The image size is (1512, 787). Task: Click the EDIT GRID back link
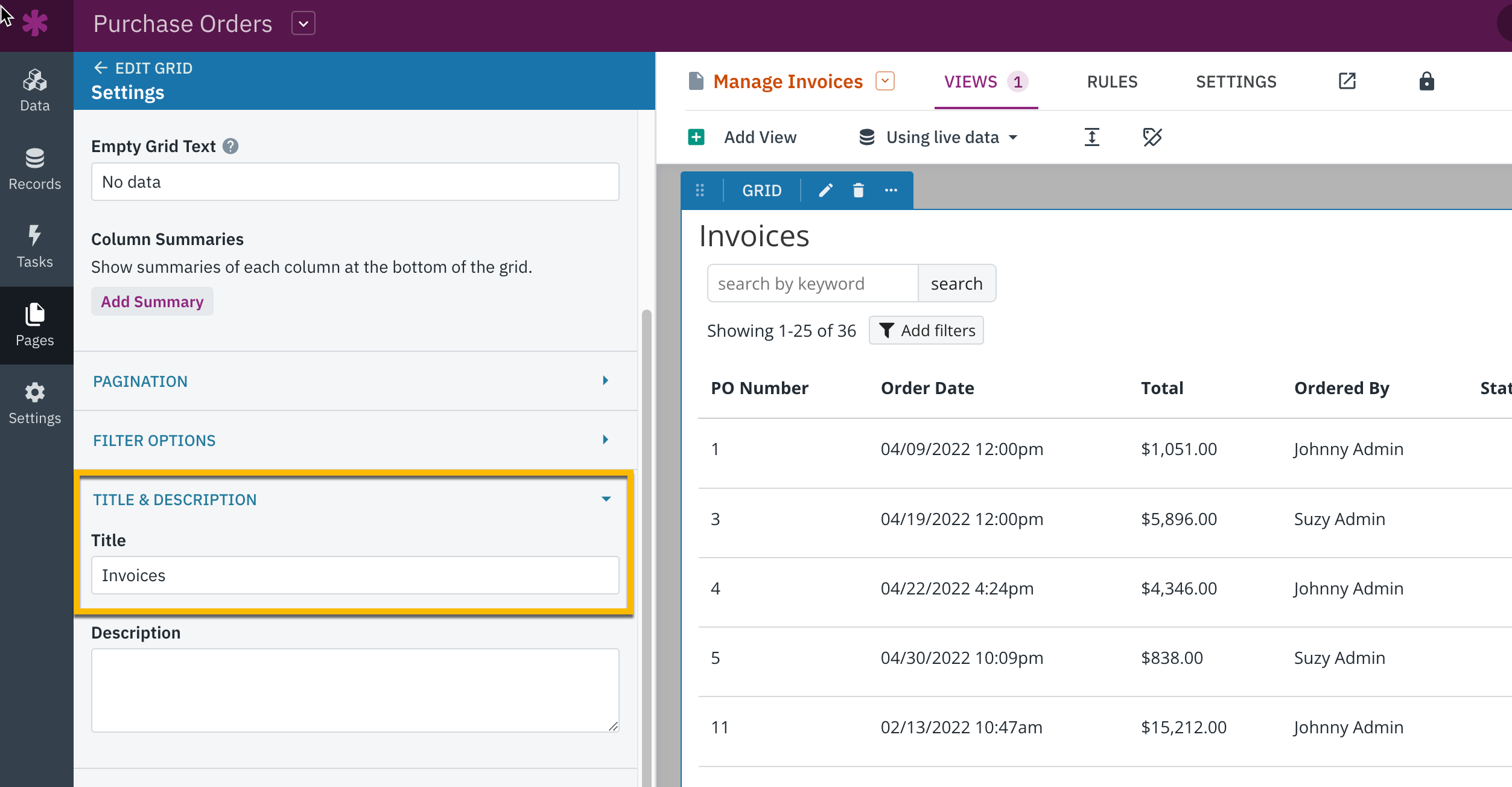(143, 68)
